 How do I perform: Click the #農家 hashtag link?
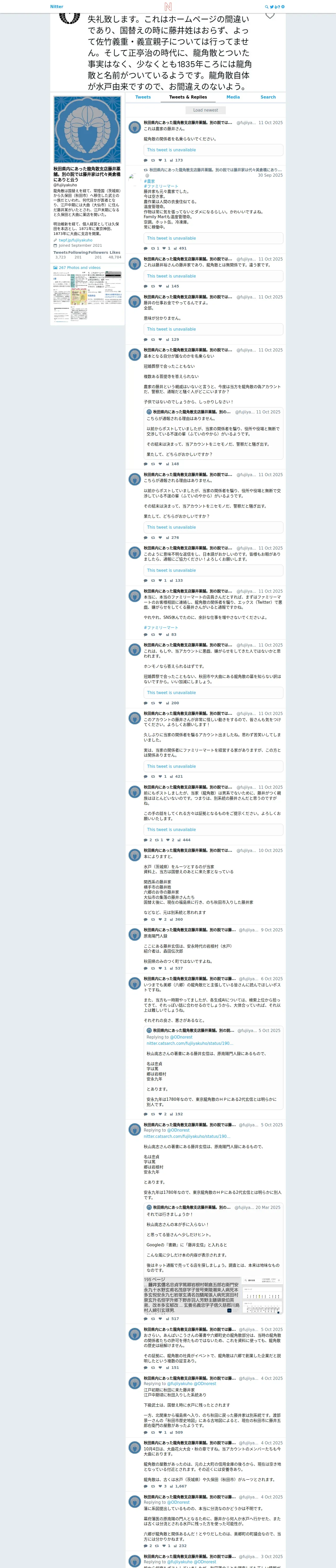(x=149, y=181)
